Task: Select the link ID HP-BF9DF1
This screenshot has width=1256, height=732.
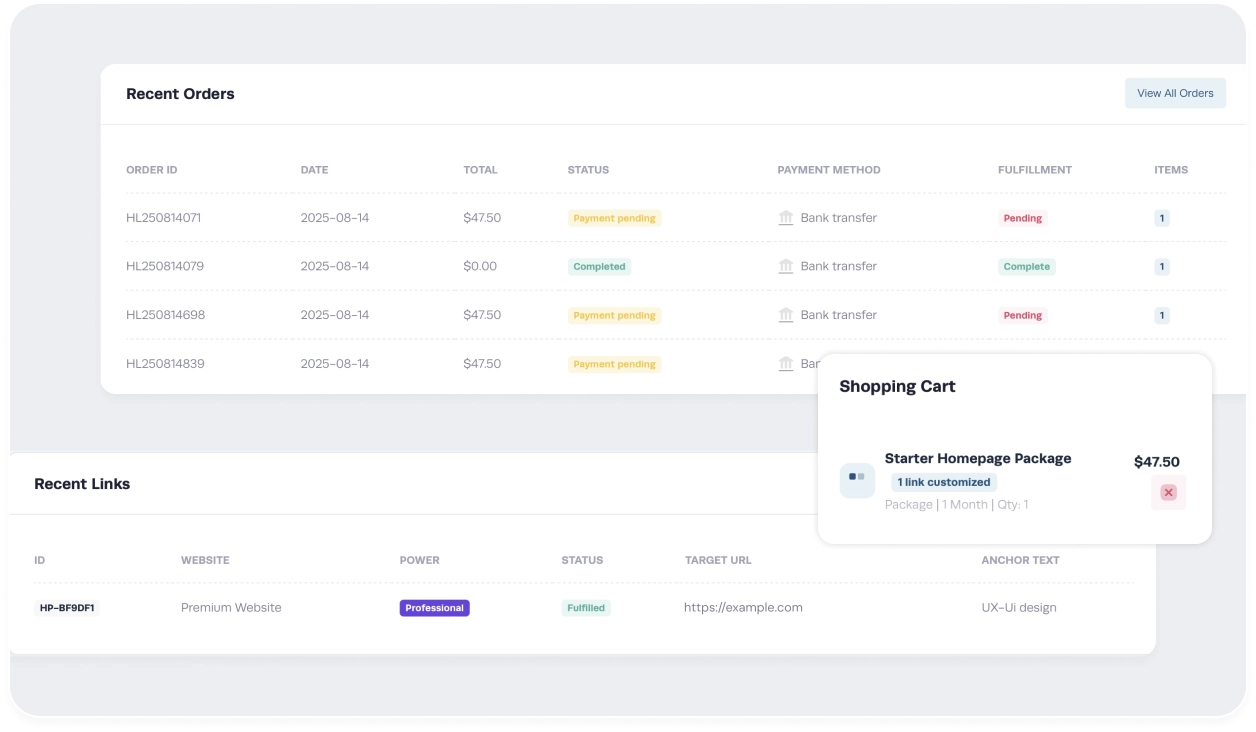Action: (67, 607)
